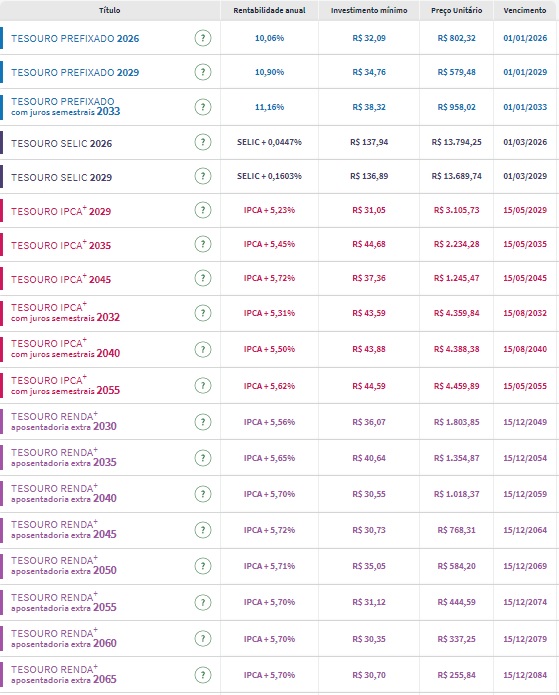Click the Vencimento column header
Screen dimensions: 559x695
[x=525, y=10]
